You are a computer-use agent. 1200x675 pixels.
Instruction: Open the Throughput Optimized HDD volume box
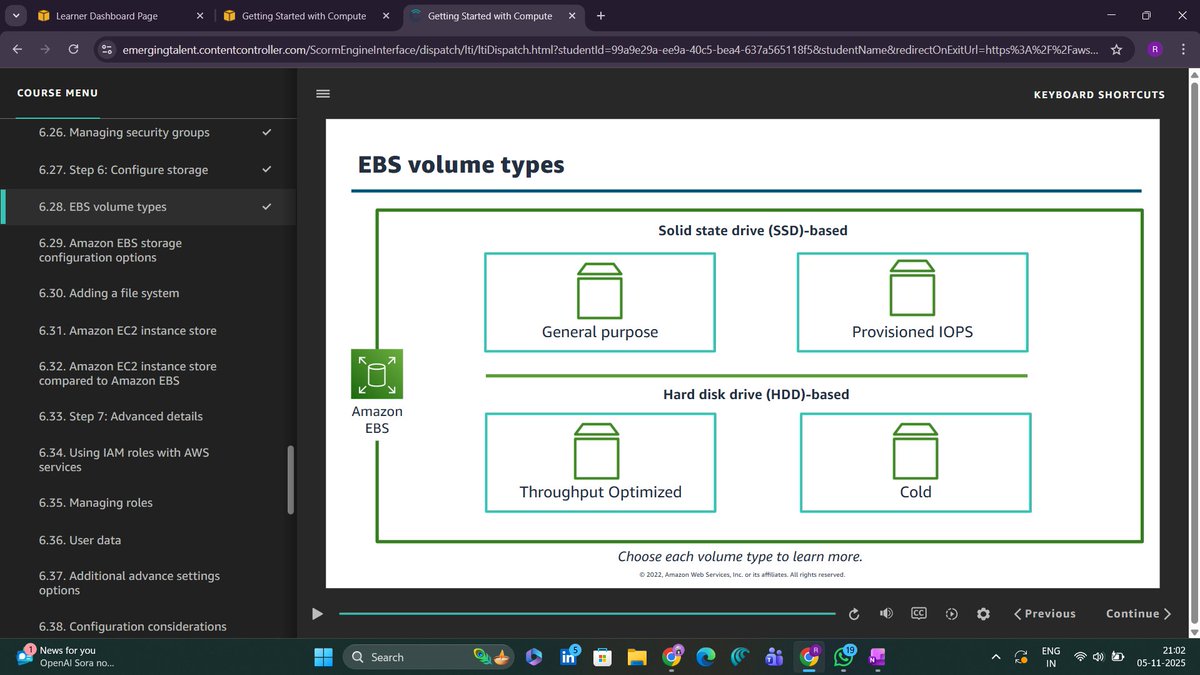pos(600,462)
